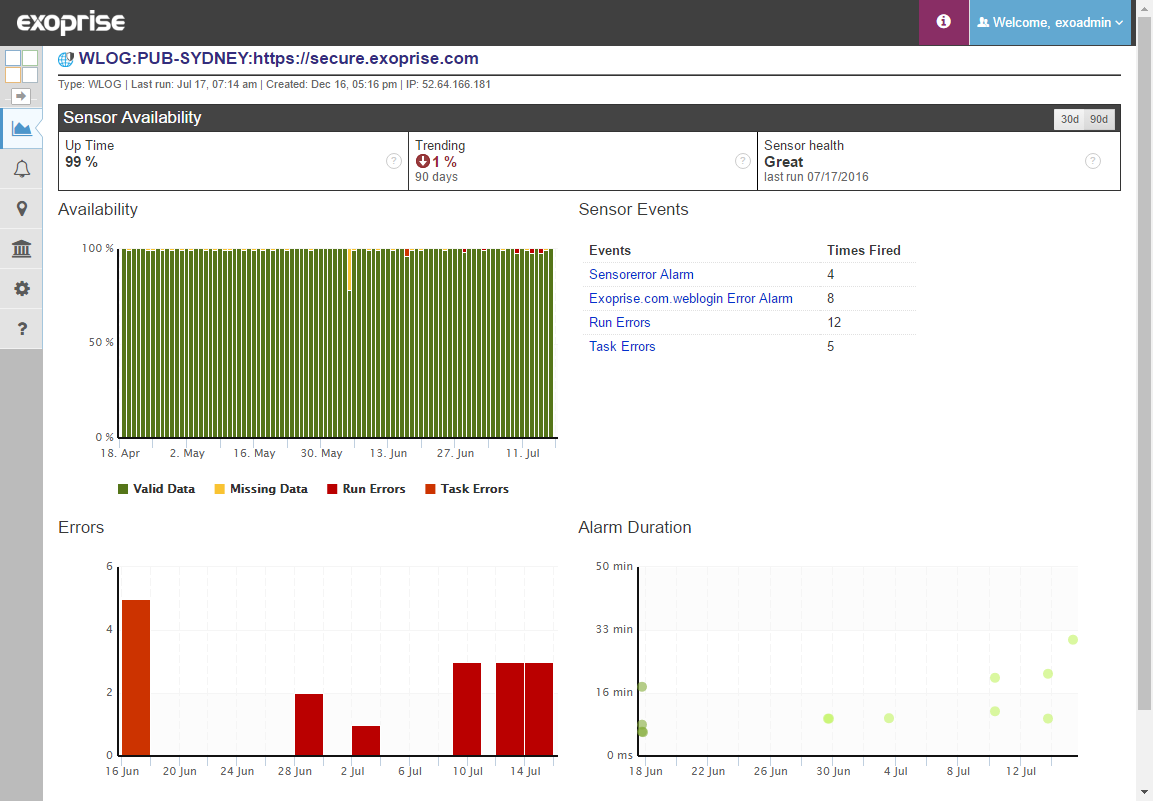Open the bank building sidebar icon
The image size is (1153, 801).
pyautogui.click(x=21, y=249)
